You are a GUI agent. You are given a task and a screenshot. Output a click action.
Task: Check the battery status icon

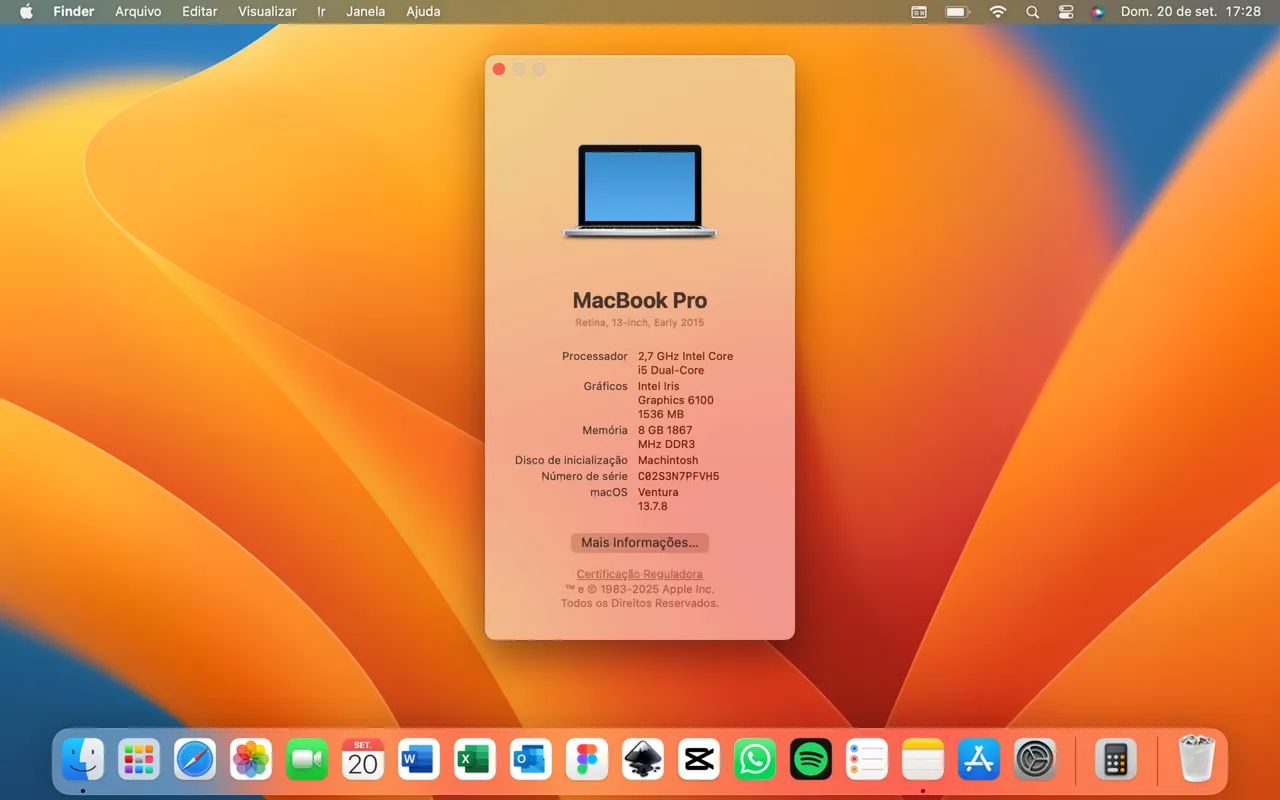pyautogui.click(x=958, y=12)
